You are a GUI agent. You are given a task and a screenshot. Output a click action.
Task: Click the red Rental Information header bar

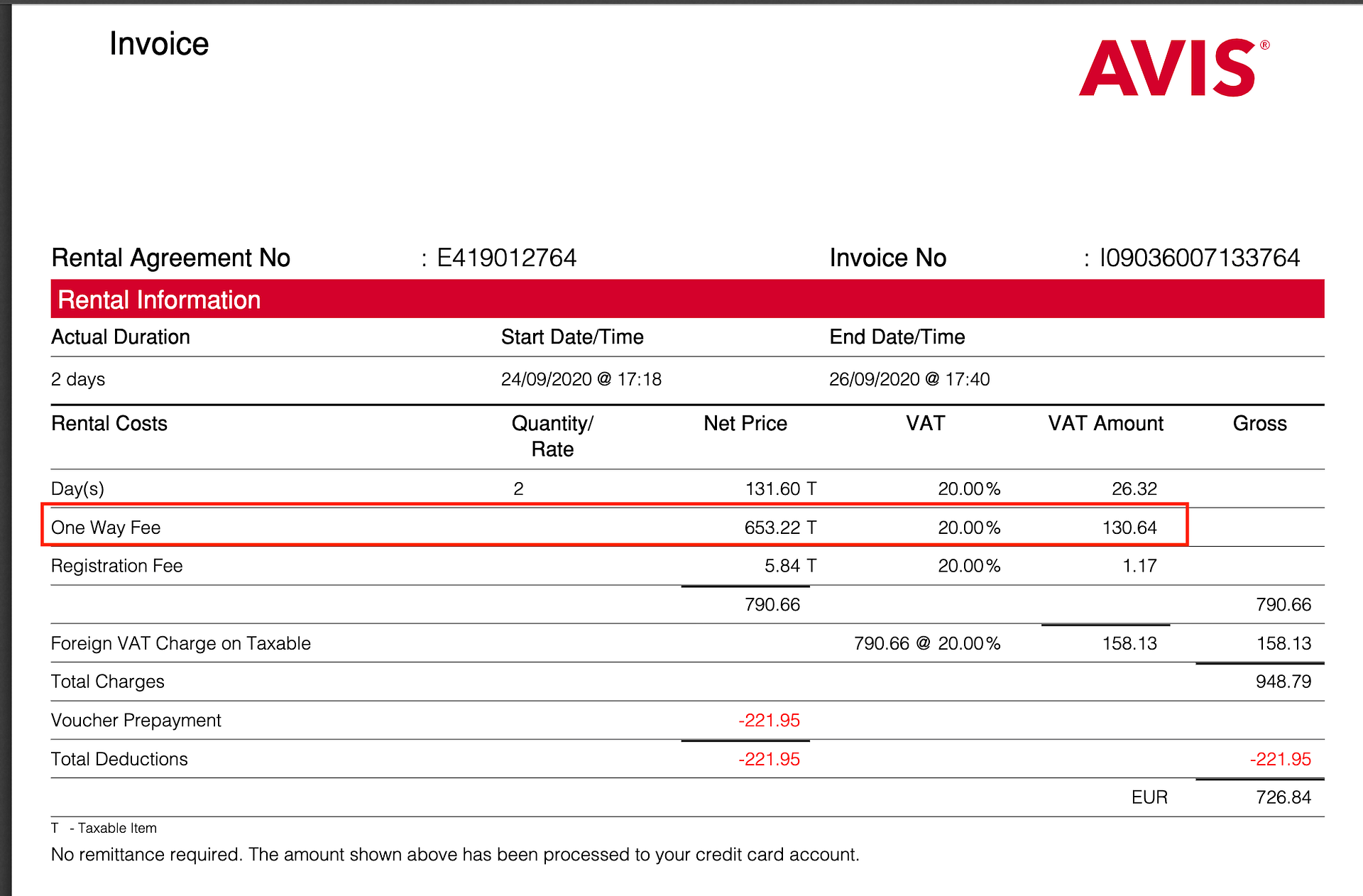[x=686, y=300]
